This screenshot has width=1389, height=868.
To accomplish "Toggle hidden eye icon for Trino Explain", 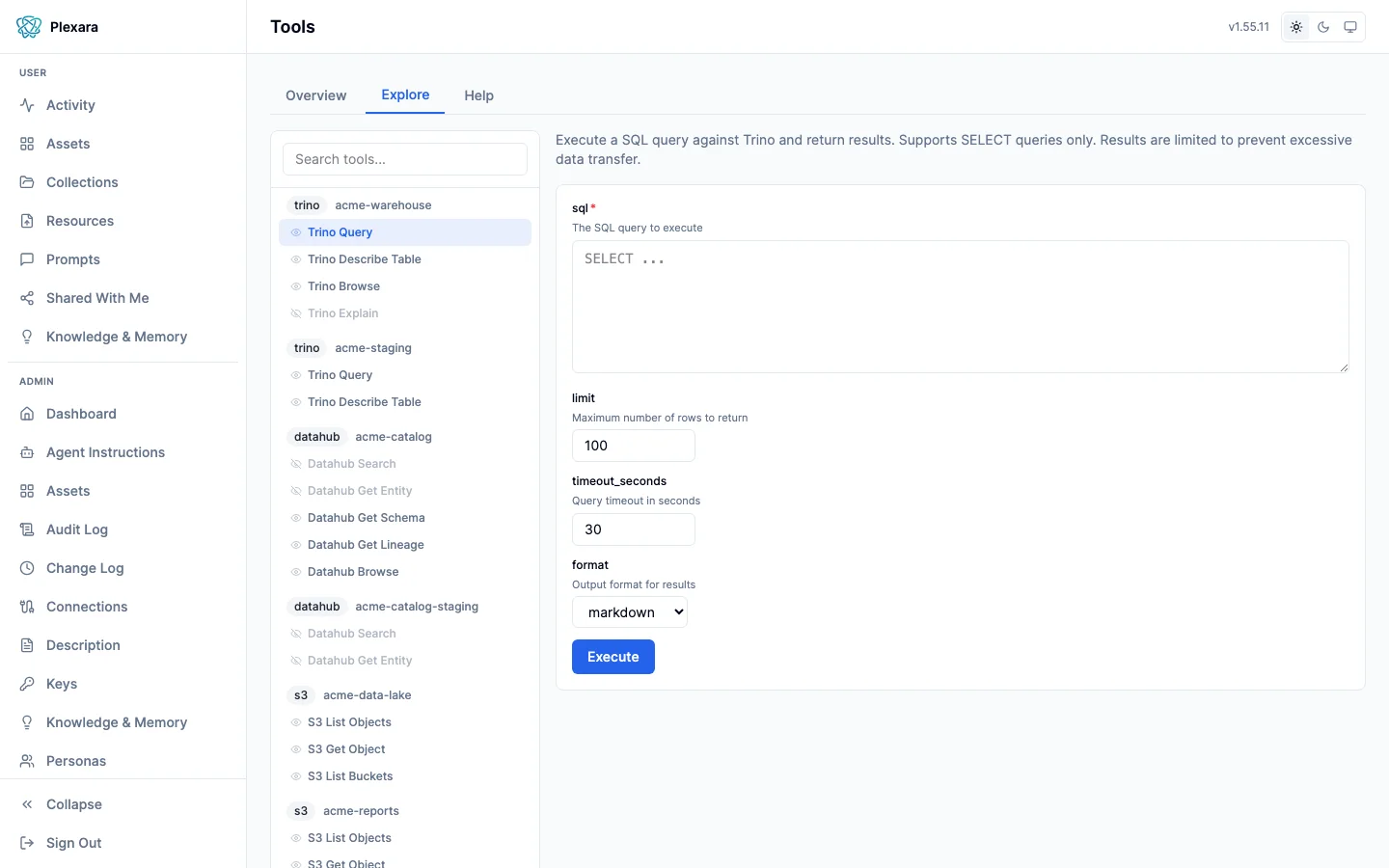I will (x=296, y=313).
